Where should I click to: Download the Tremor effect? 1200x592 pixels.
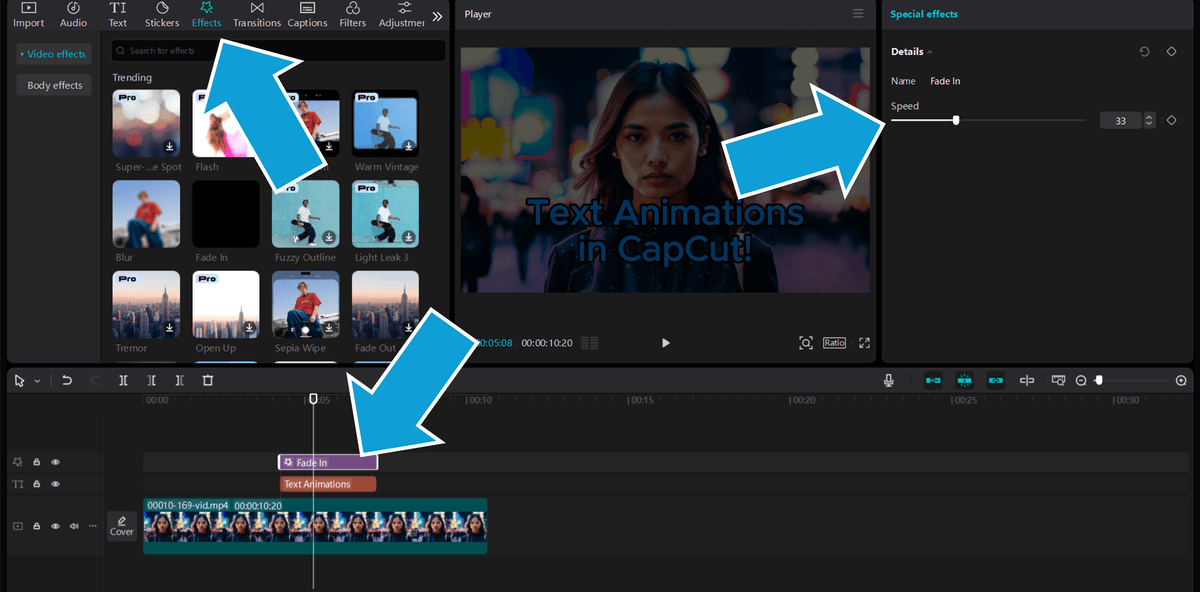[170, 327]
